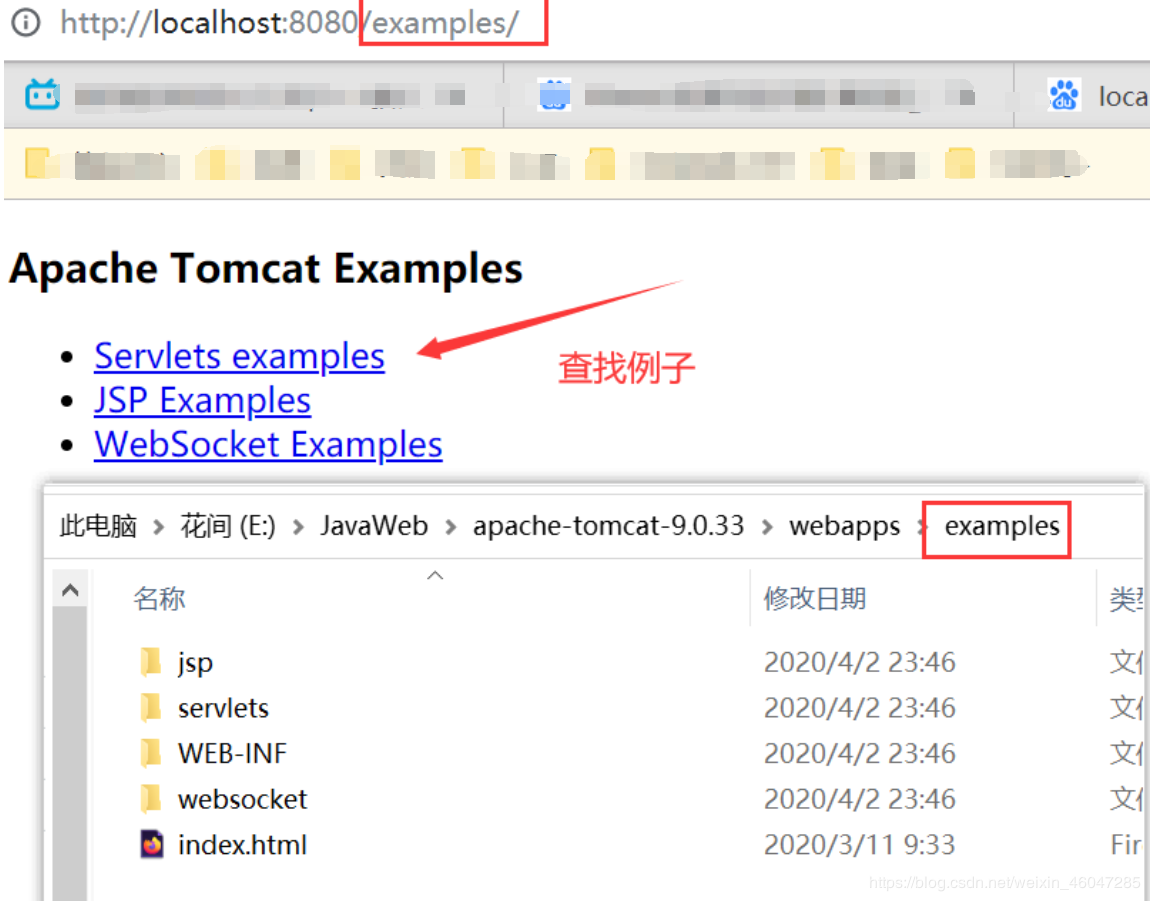Viewport: 1150px width, 901px height.
Task: Sort files by 名称 column header
Action: [x=160, y=599]
